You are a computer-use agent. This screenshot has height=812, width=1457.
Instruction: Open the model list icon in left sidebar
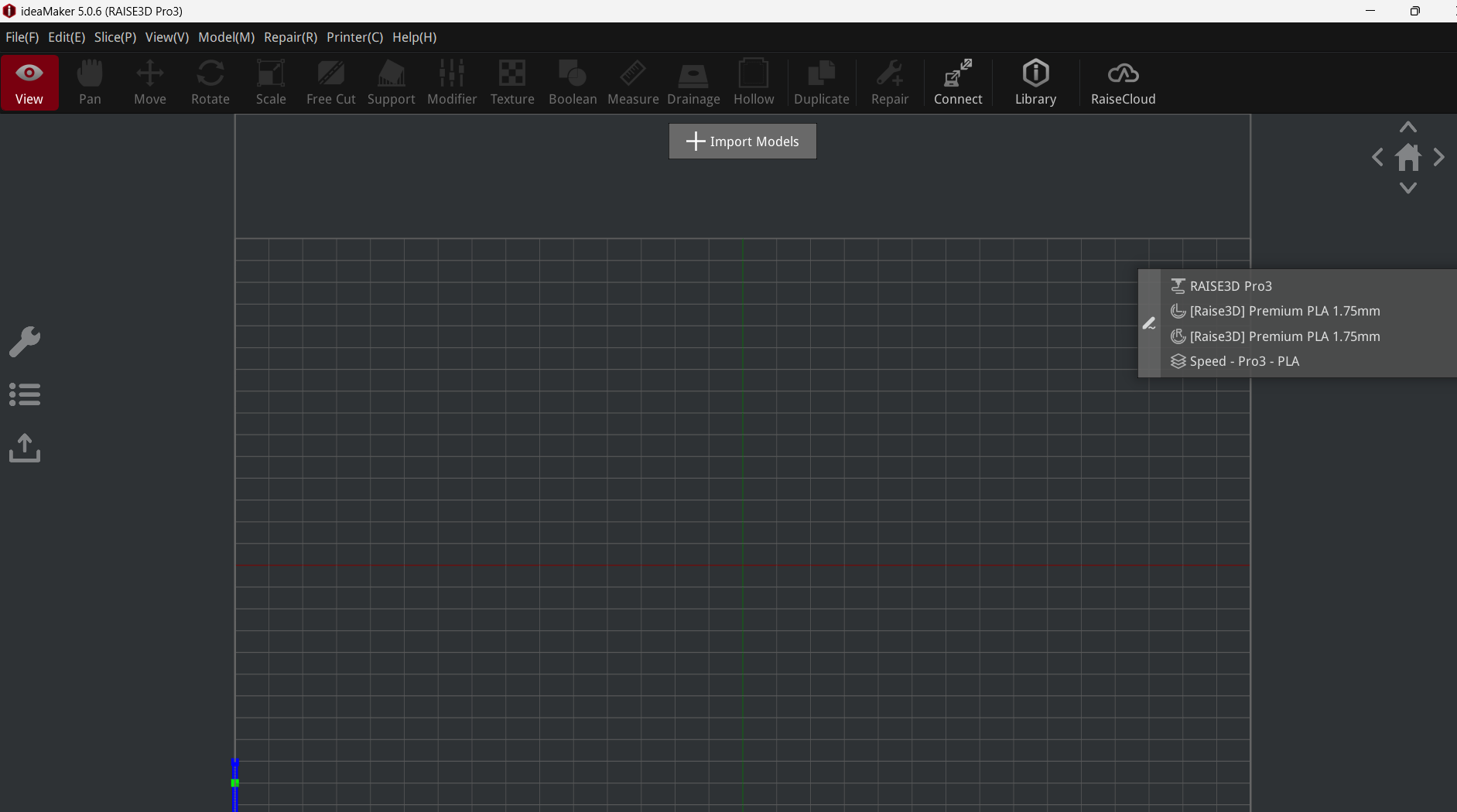click(x=25, y=394)
